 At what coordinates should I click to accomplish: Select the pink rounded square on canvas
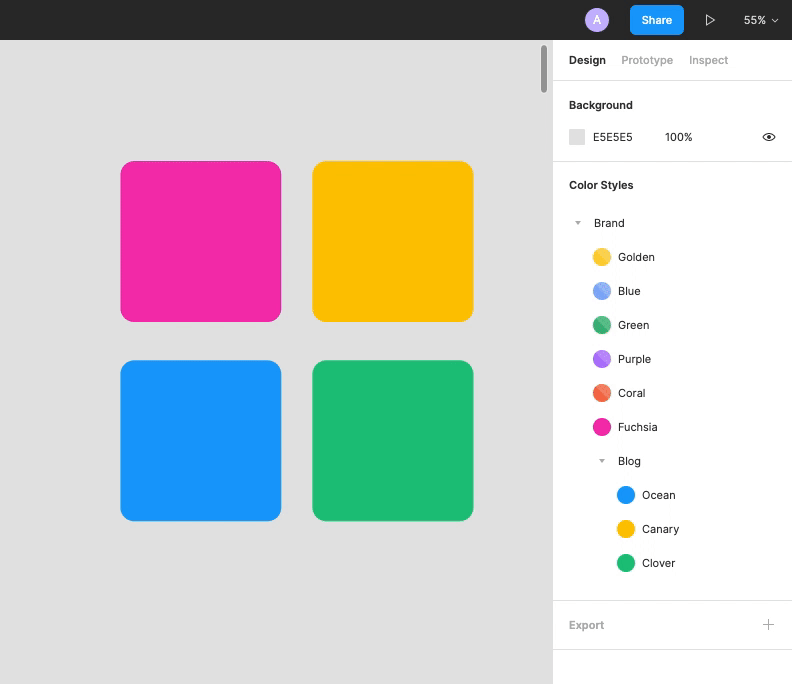pyautogui.click(x=201, y=241)
